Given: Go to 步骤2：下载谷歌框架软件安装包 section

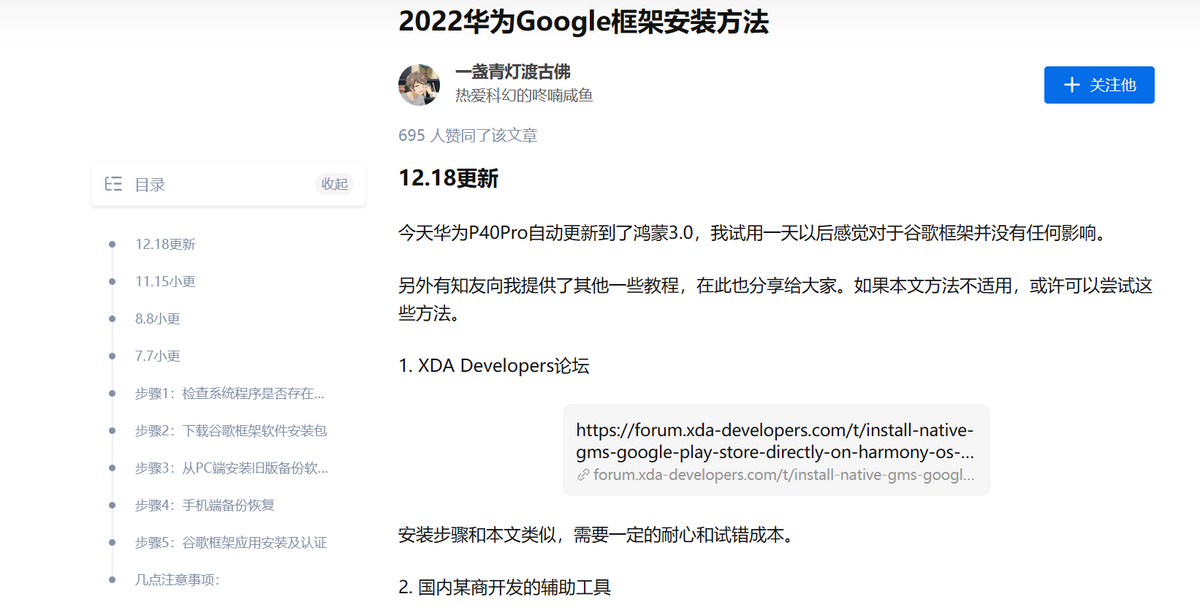Looking at the screenshot, I should [x=231, y=430].
